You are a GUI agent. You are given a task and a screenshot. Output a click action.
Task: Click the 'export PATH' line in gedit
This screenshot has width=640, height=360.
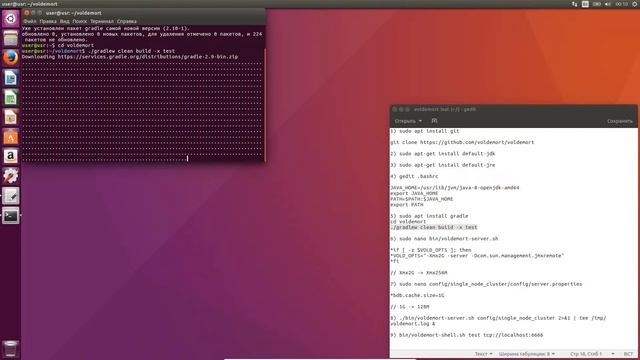(x=407, y=205)
